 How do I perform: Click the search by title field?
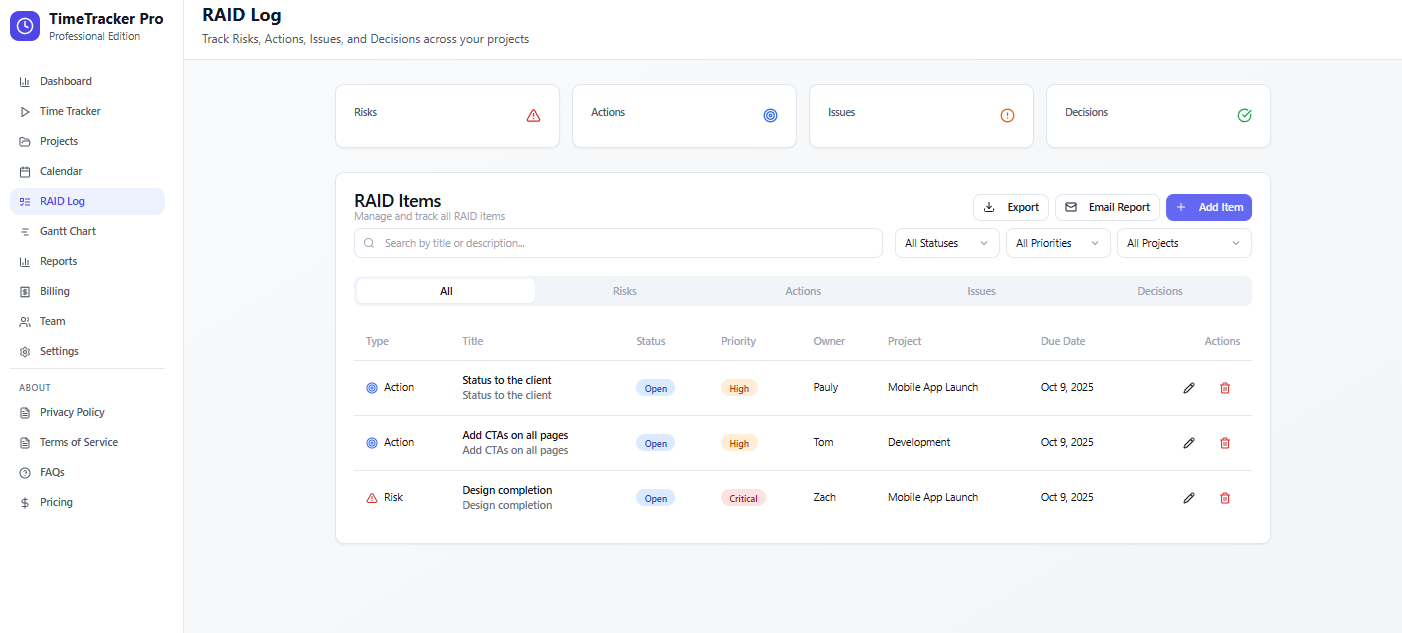coord(618,242)
